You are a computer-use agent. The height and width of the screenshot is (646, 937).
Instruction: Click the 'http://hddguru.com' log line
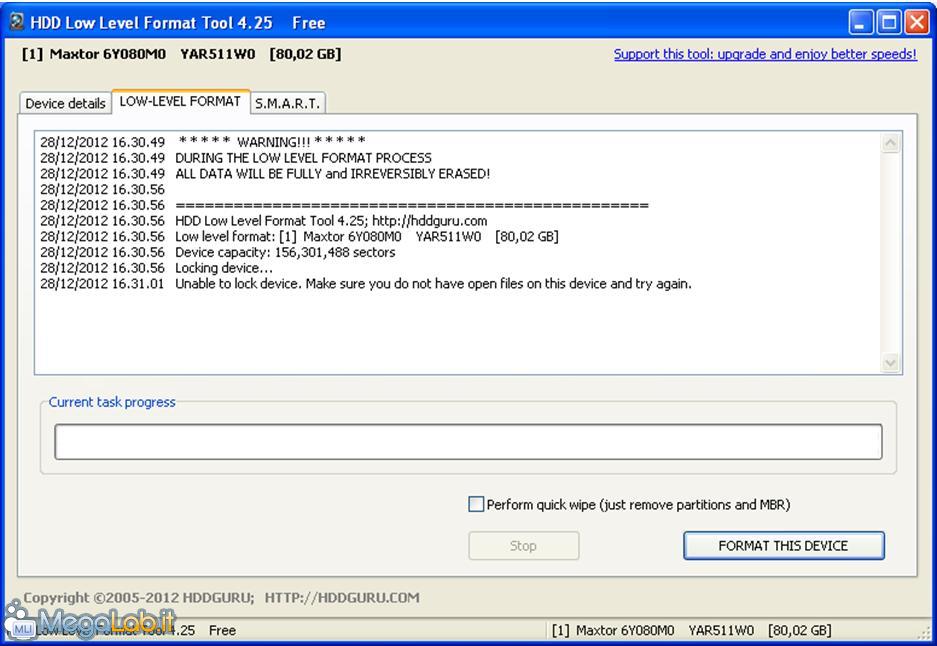(x=264, y=221)
